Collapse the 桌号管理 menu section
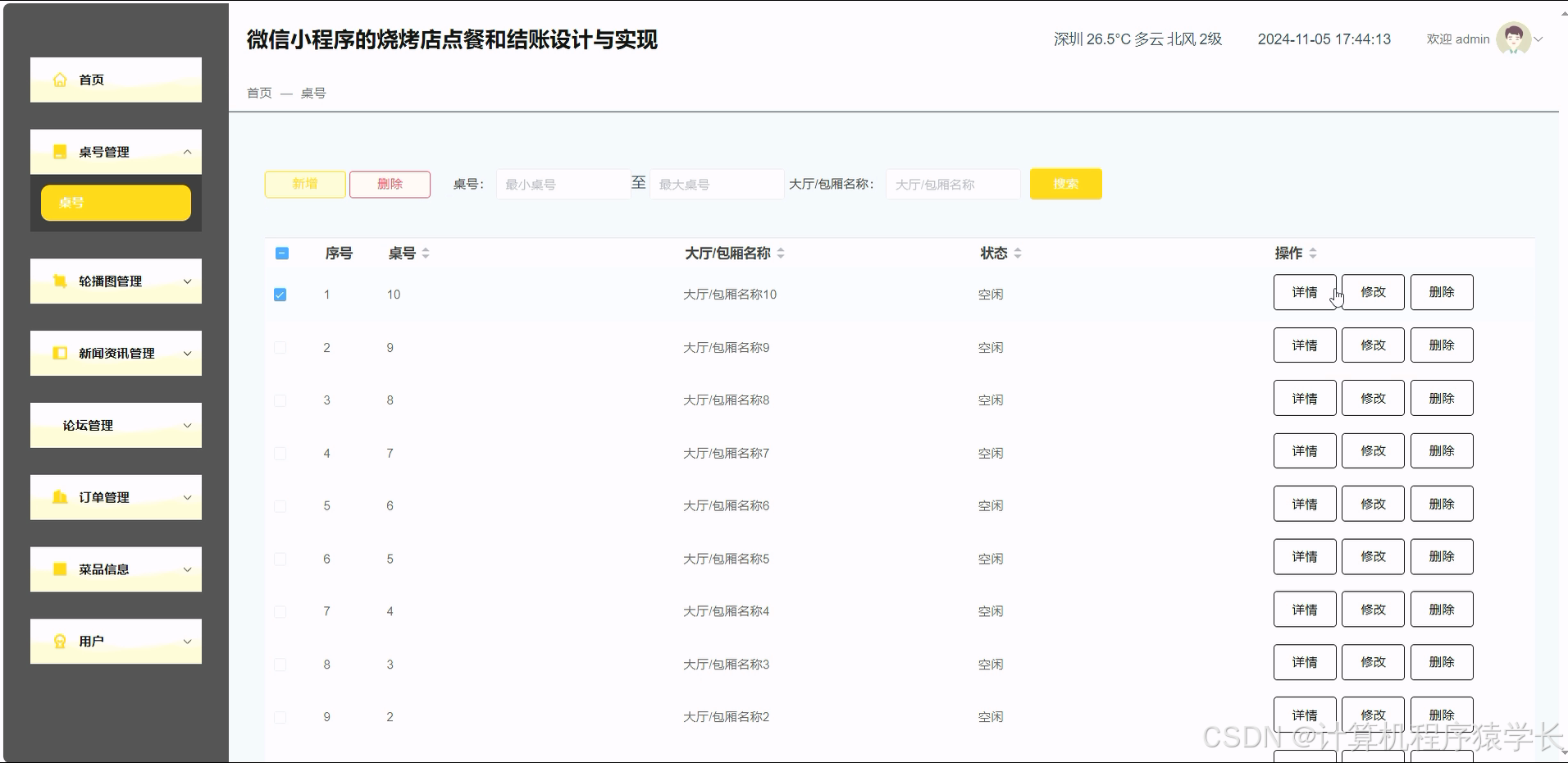 [x=187, y=151]
